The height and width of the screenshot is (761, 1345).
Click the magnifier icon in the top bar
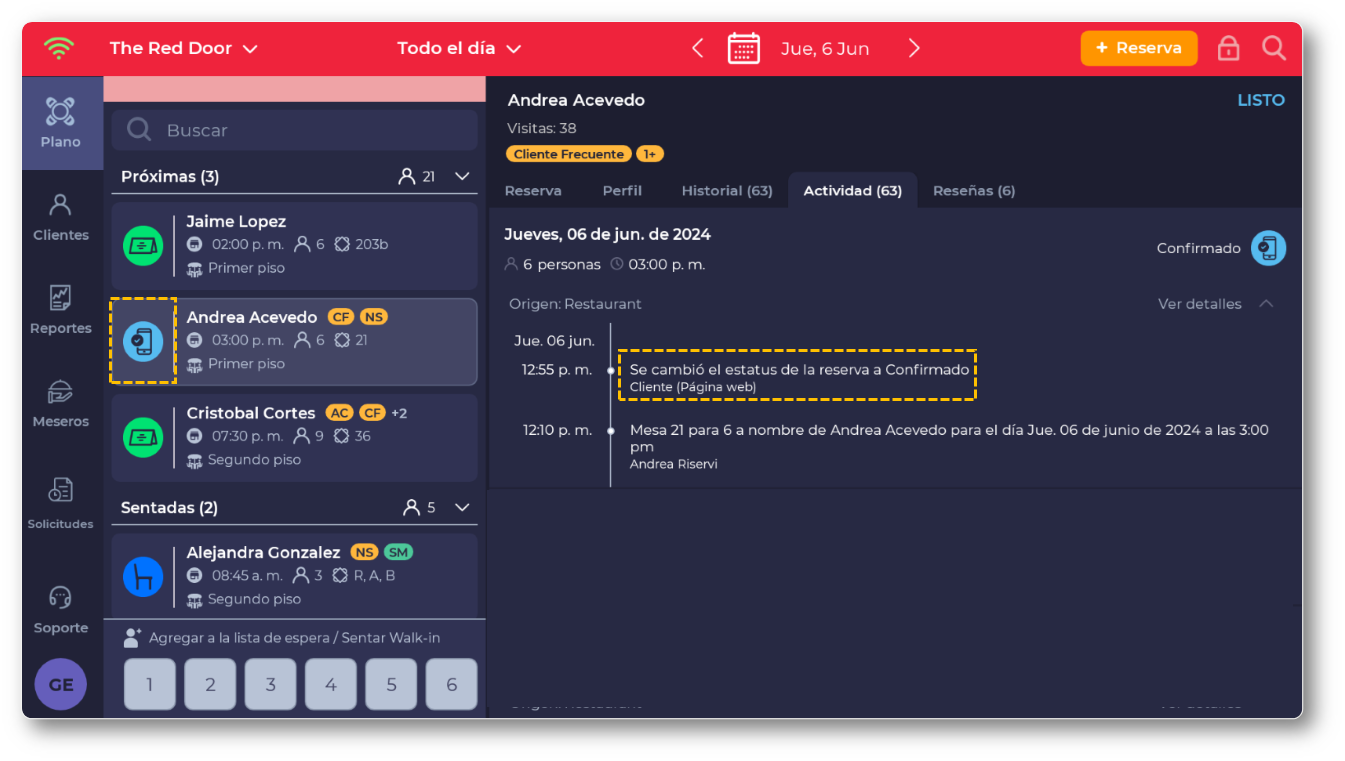1274,48
